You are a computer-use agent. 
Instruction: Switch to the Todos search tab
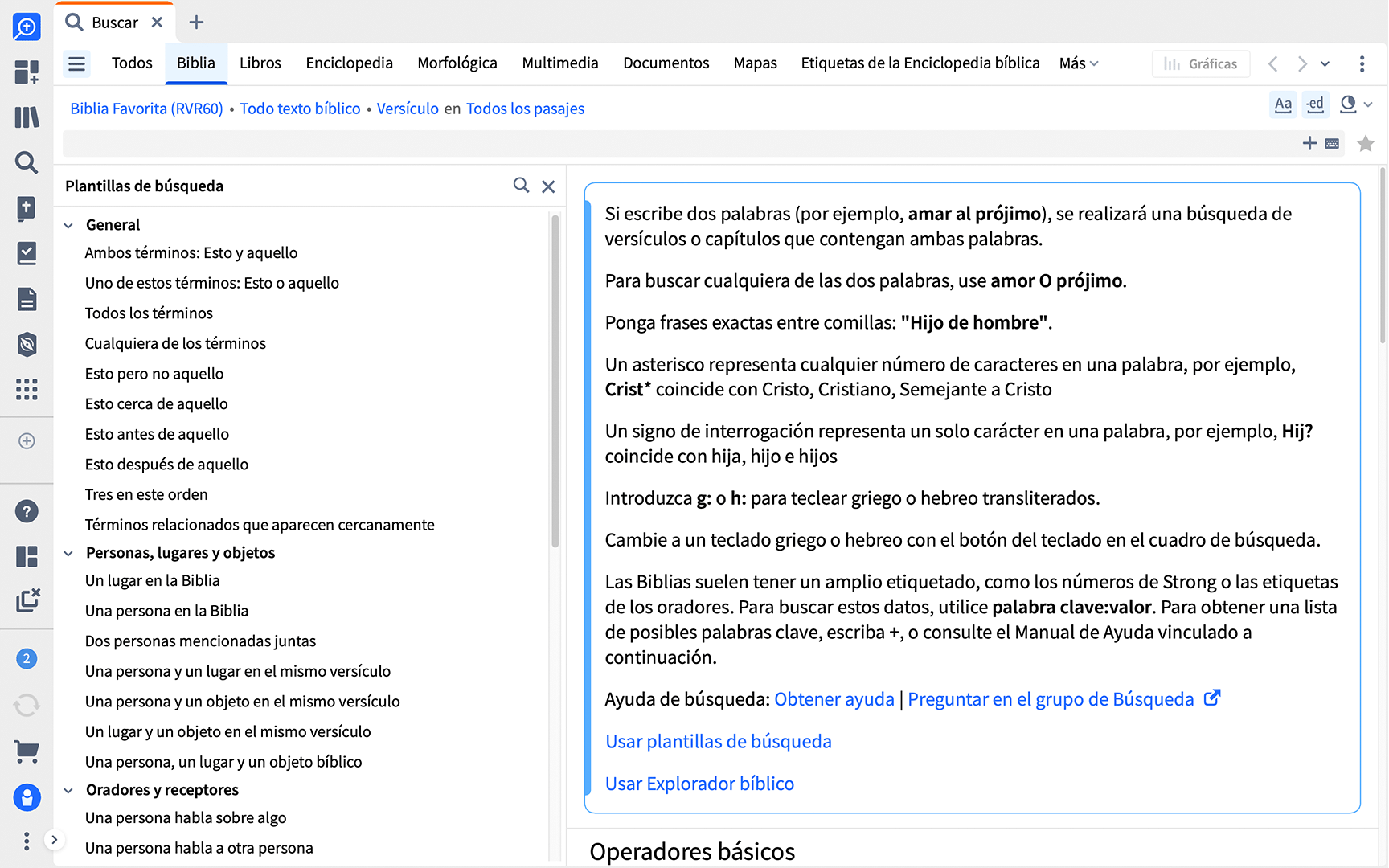(x=132, y=63)
